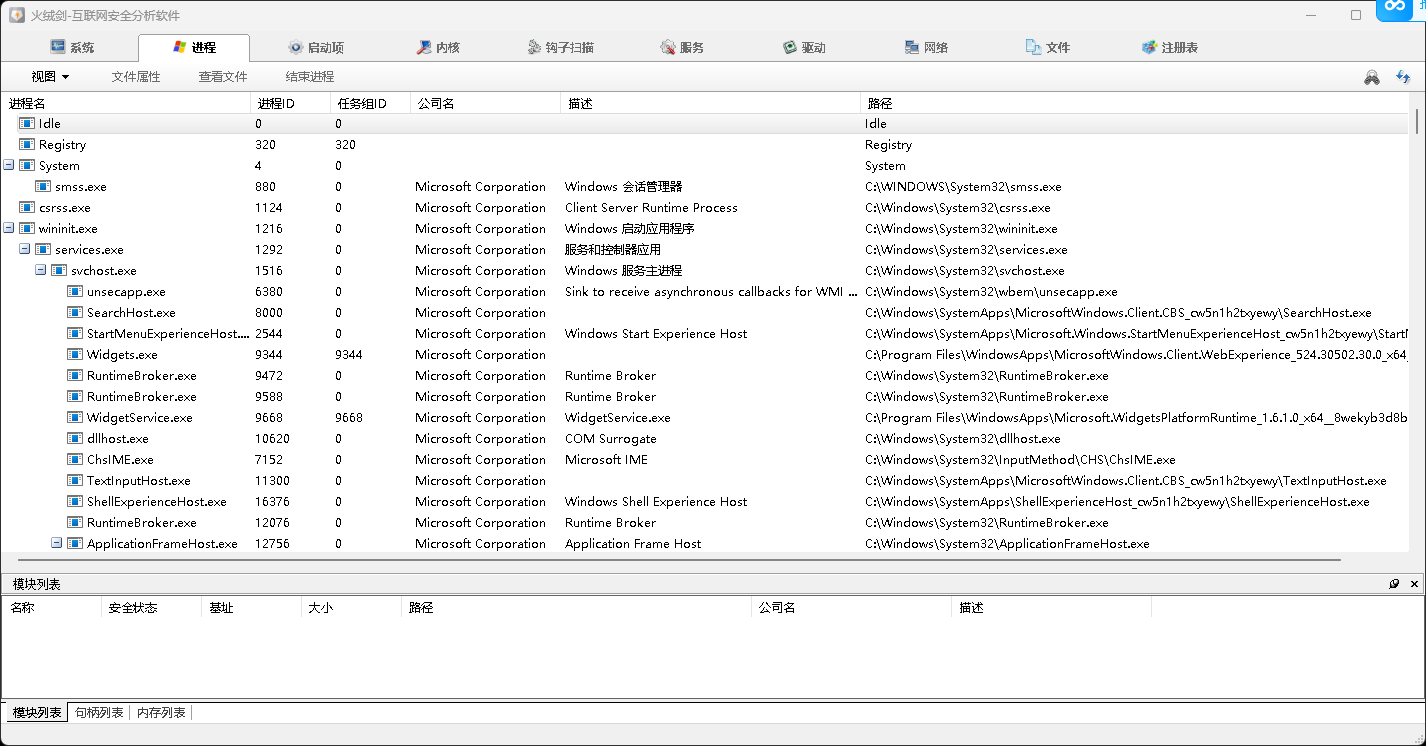This screenshot has height=746, width=1426.
Task: Sort by the 进程名 column header
Action: 126,103
